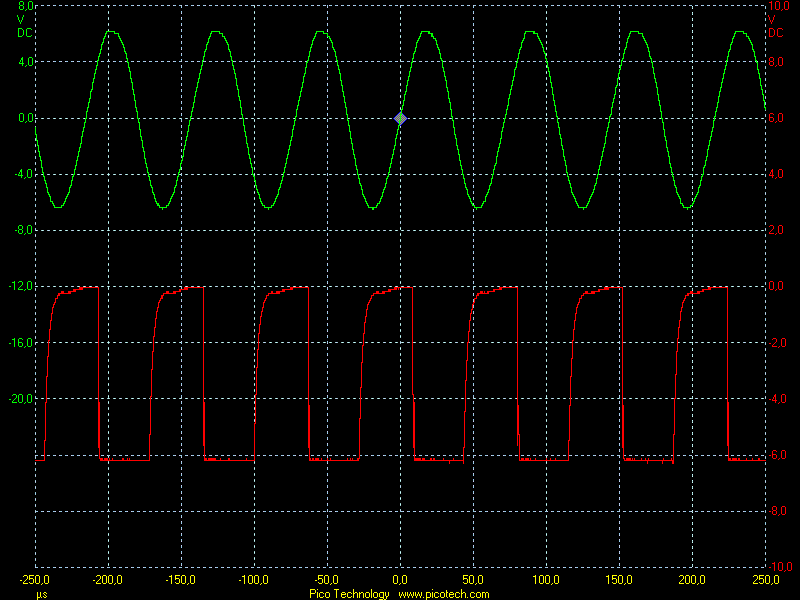Select the green V DC channel label

click(x=23, y=25)
